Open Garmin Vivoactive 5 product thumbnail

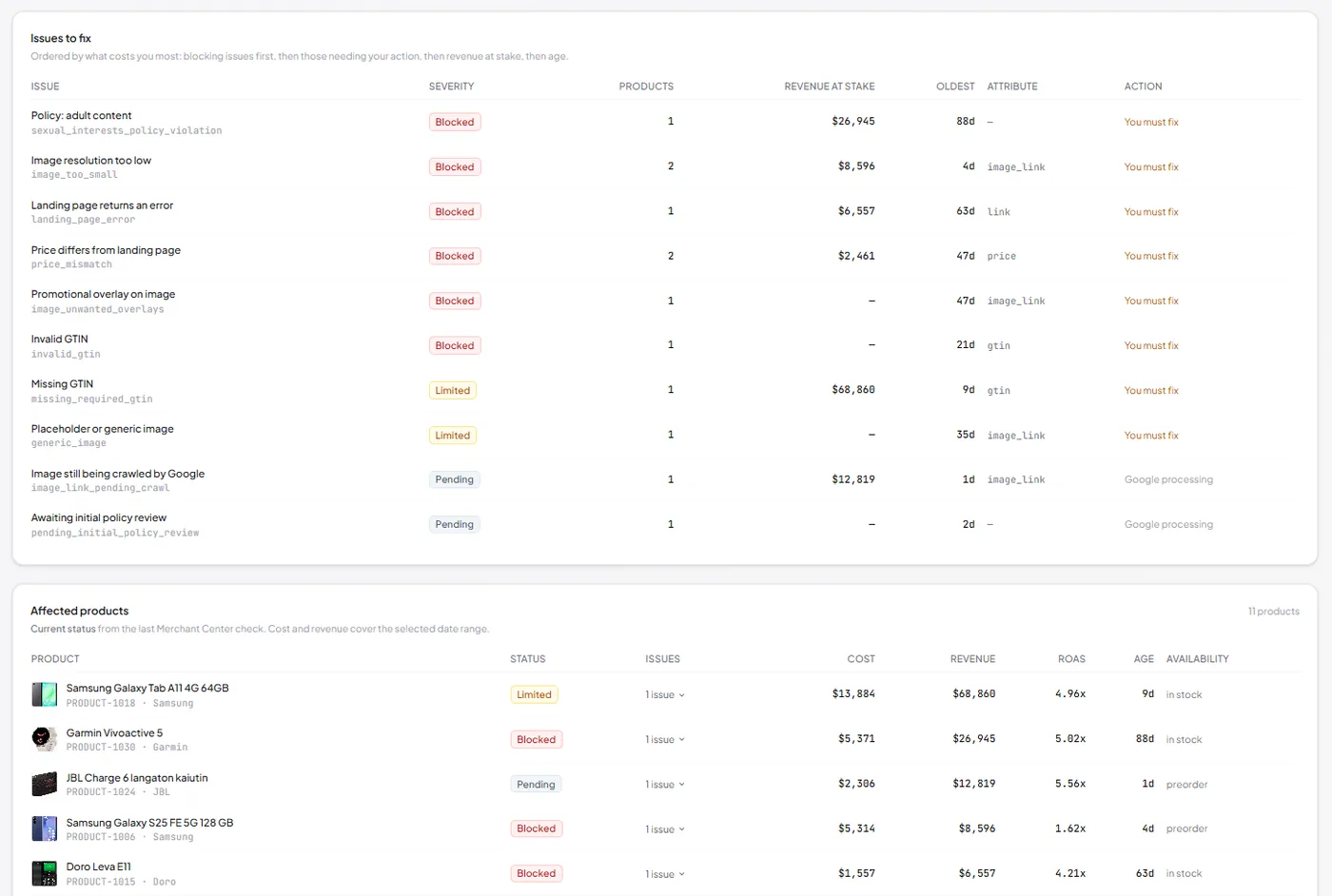[x=44, y=739]
